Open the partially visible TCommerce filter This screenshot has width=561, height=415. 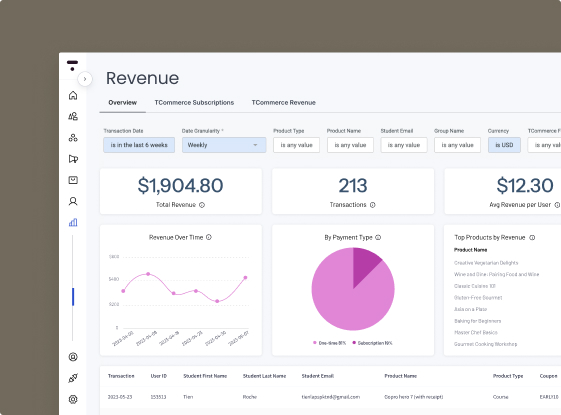click(x=544, y=145)
